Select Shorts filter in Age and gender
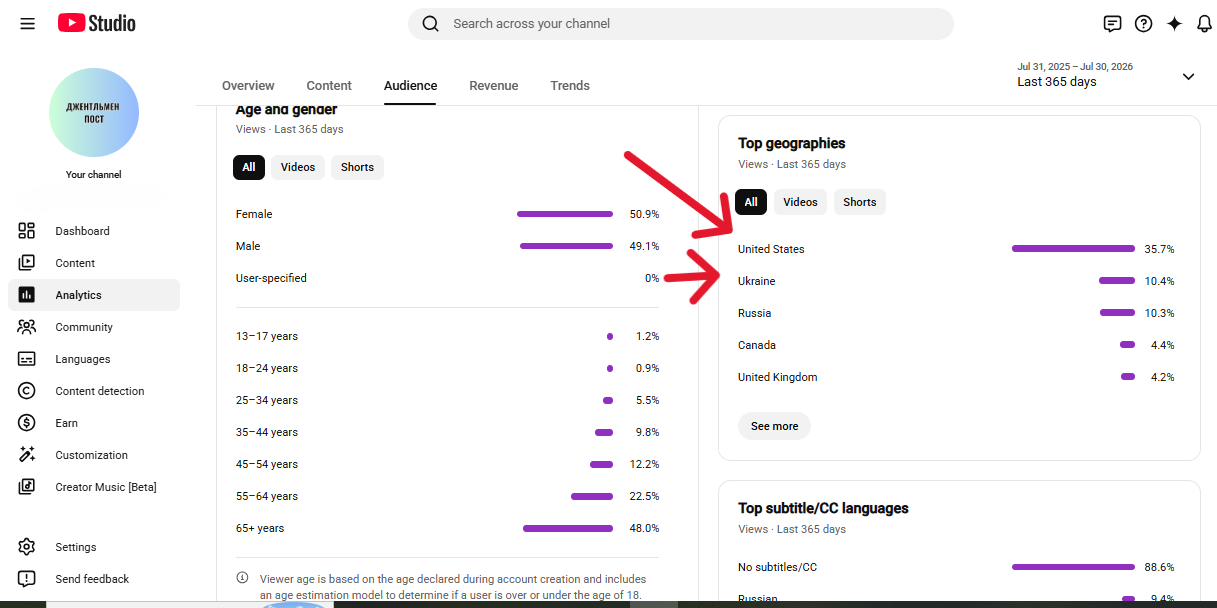This screenshot has height=608, width=1217. click(x=357, y=167)
